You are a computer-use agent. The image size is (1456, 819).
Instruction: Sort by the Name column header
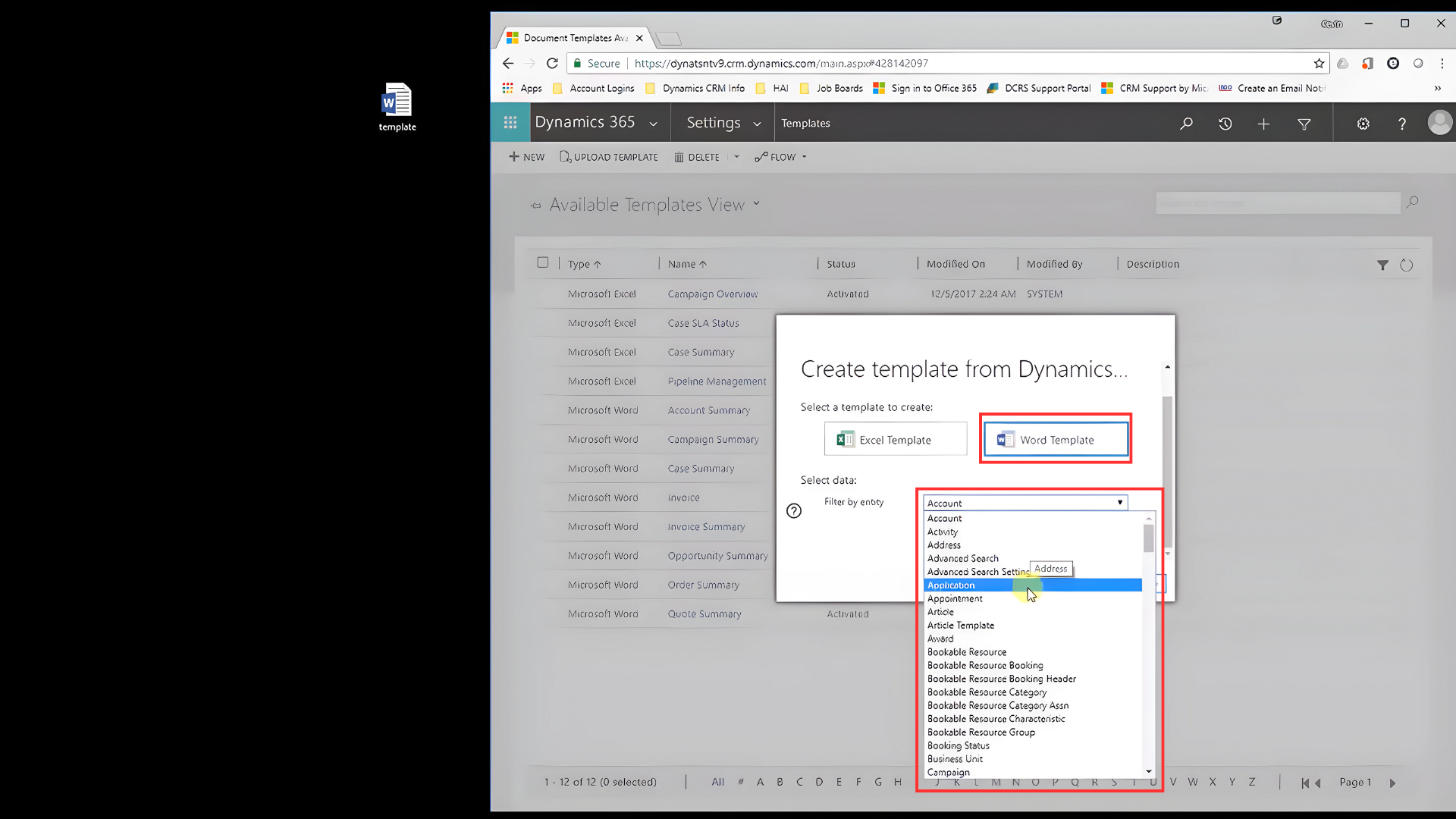point(687,264)
